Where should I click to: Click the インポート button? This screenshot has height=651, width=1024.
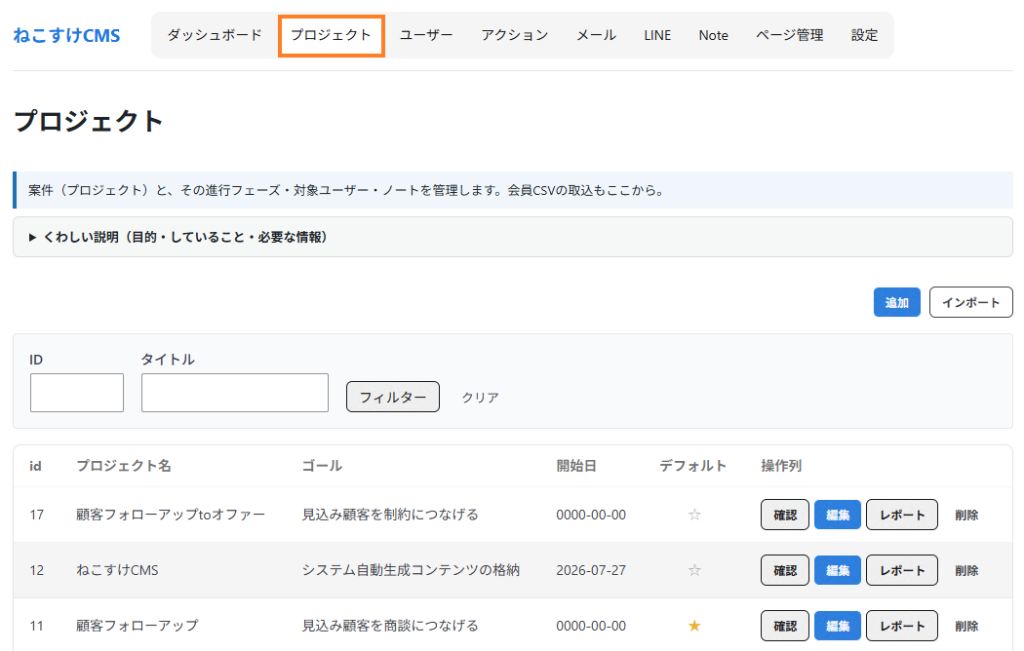click(x=970, y=302)
